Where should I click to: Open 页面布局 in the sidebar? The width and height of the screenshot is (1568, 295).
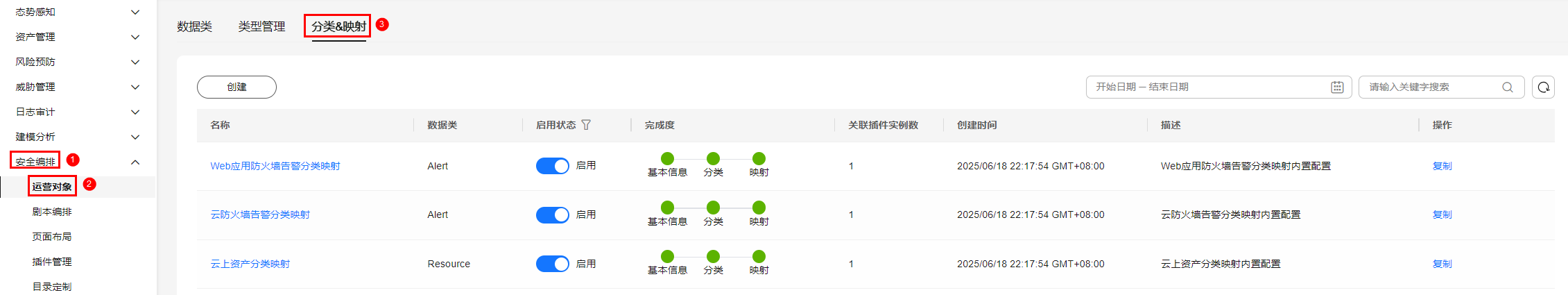52,237
